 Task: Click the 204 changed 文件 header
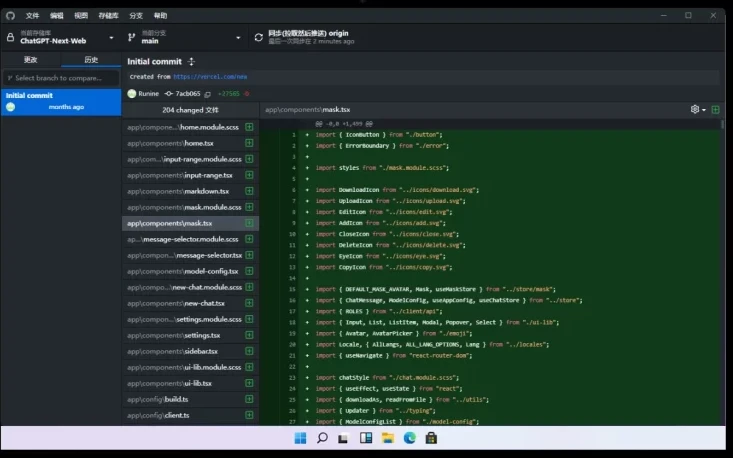[190, 110]
